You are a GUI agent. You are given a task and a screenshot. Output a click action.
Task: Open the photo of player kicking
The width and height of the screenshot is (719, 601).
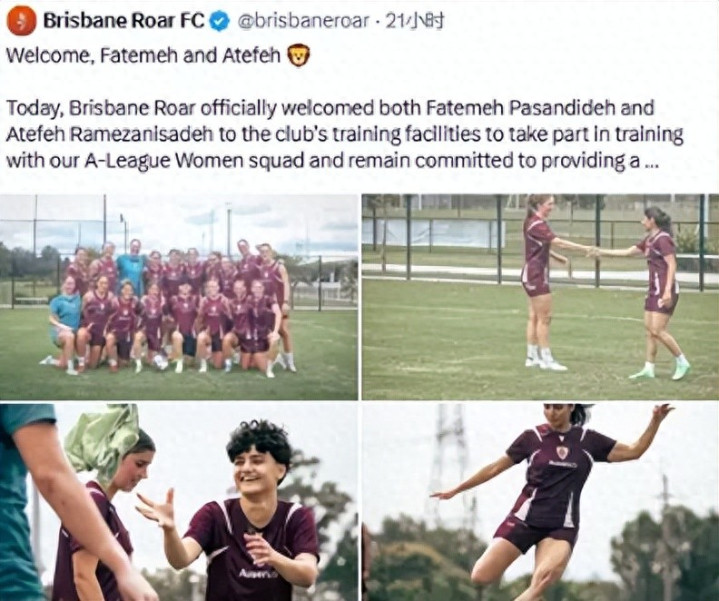[540, 502]
